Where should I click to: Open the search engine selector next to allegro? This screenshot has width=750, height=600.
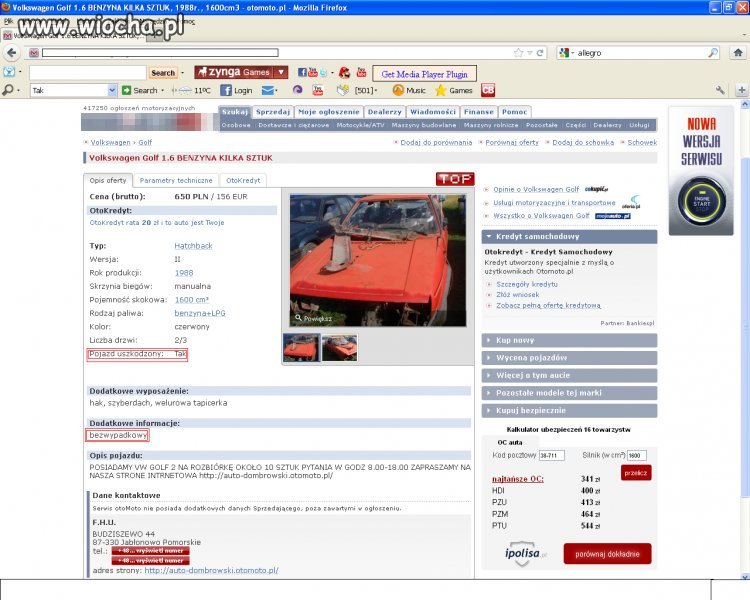coord(566,53)
